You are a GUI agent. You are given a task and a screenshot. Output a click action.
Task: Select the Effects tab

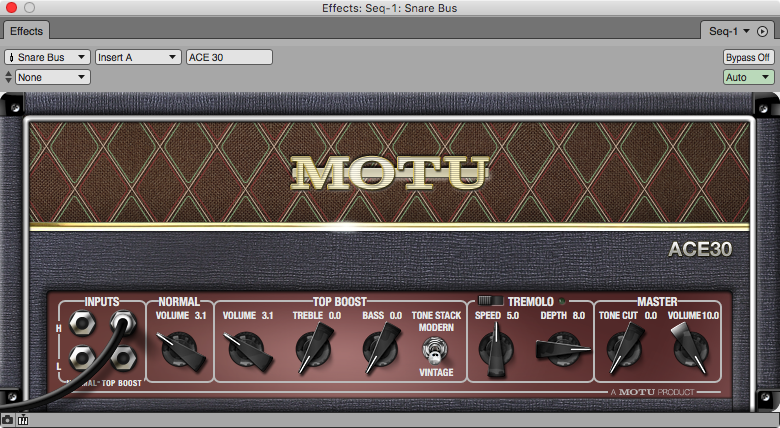point(26,31)
